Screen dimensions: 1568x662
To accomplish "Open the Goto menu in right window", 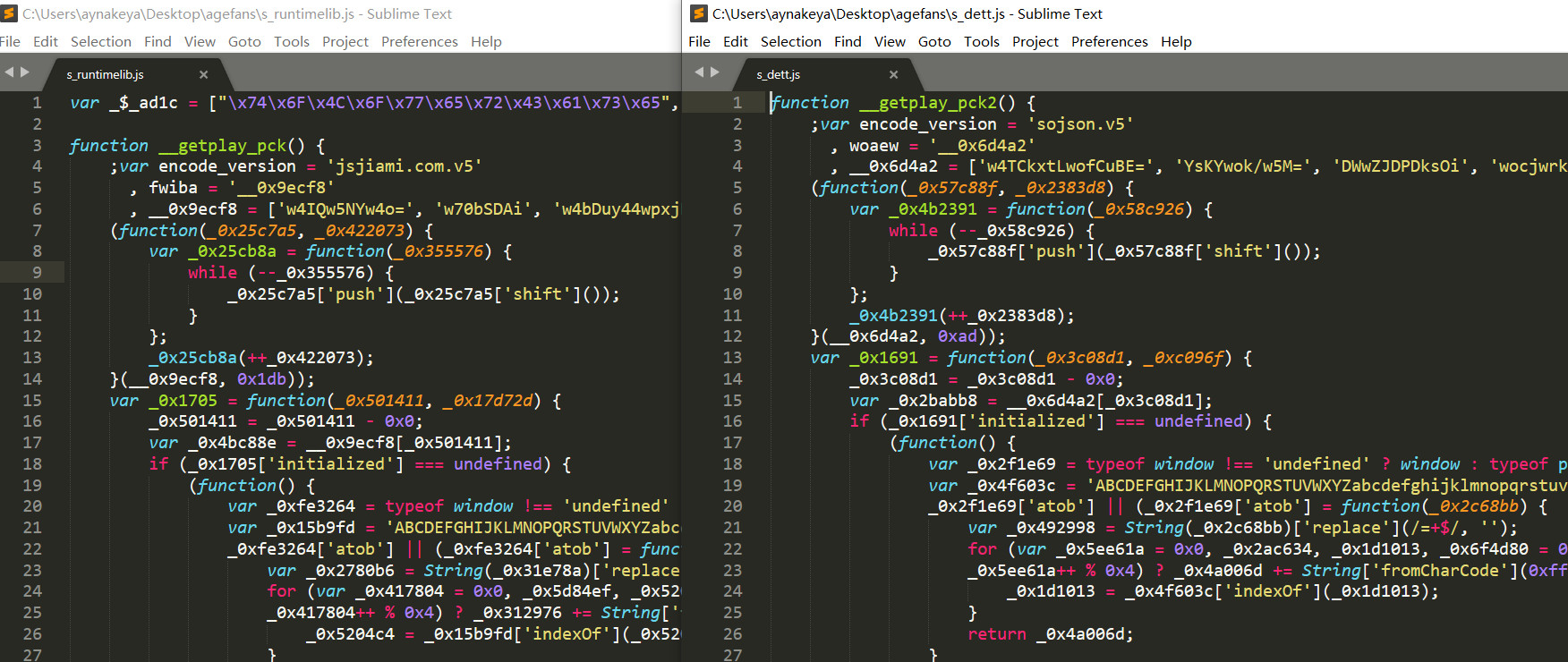I will (934, 42).
